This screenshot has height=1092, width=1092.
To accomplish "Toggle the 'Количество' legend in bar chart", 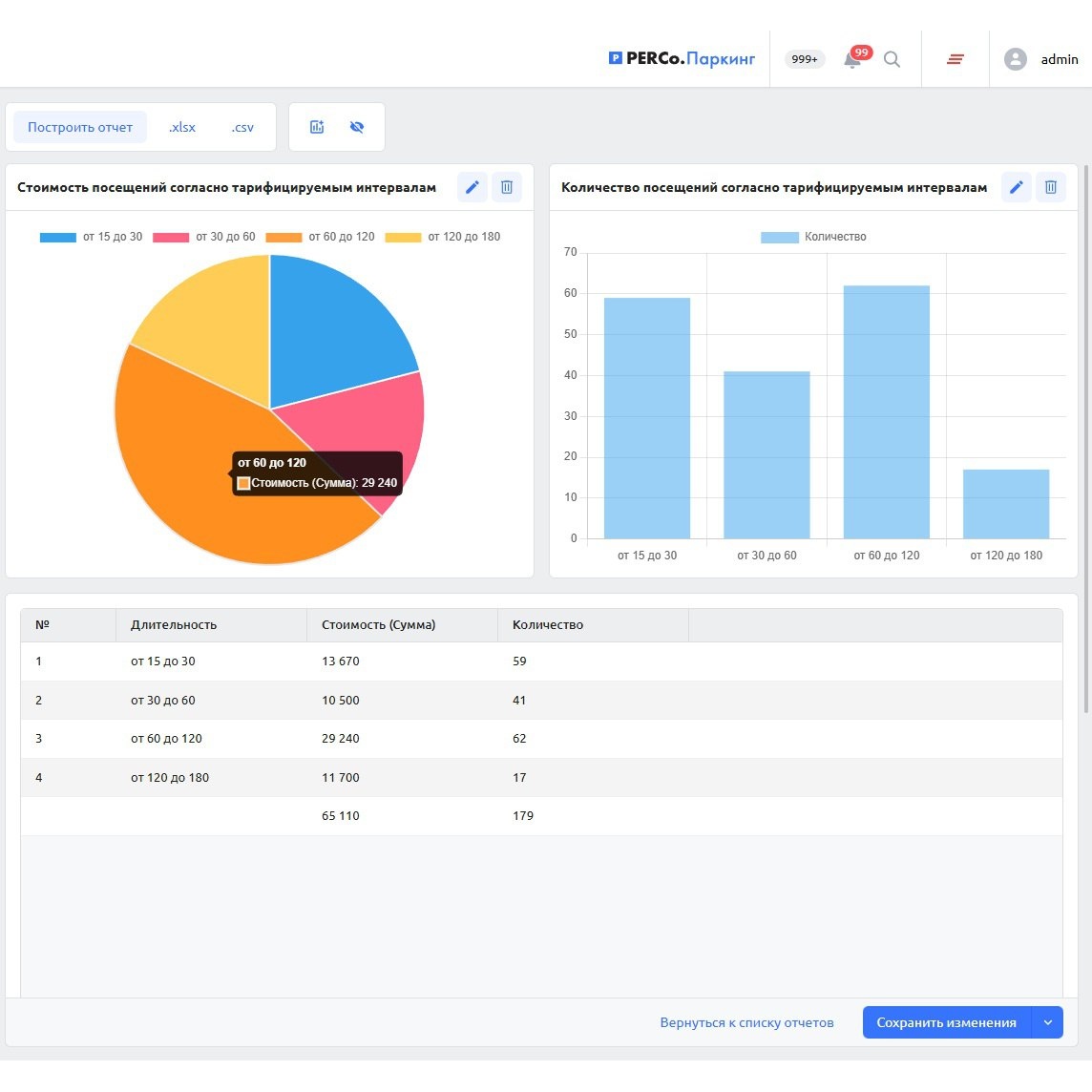I will (x=813, y=237).
